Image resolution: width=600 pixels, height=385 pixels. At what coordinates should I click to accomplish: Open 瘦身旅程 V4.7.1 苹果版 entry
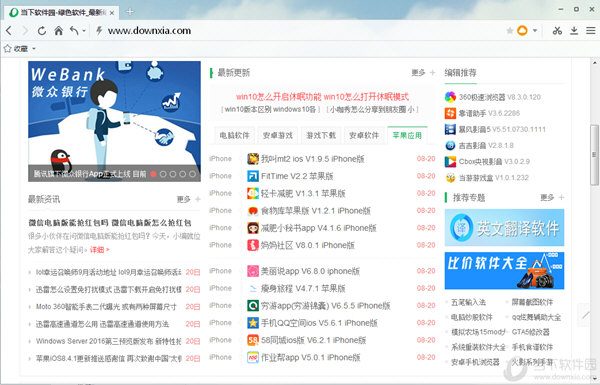[303, 288]
